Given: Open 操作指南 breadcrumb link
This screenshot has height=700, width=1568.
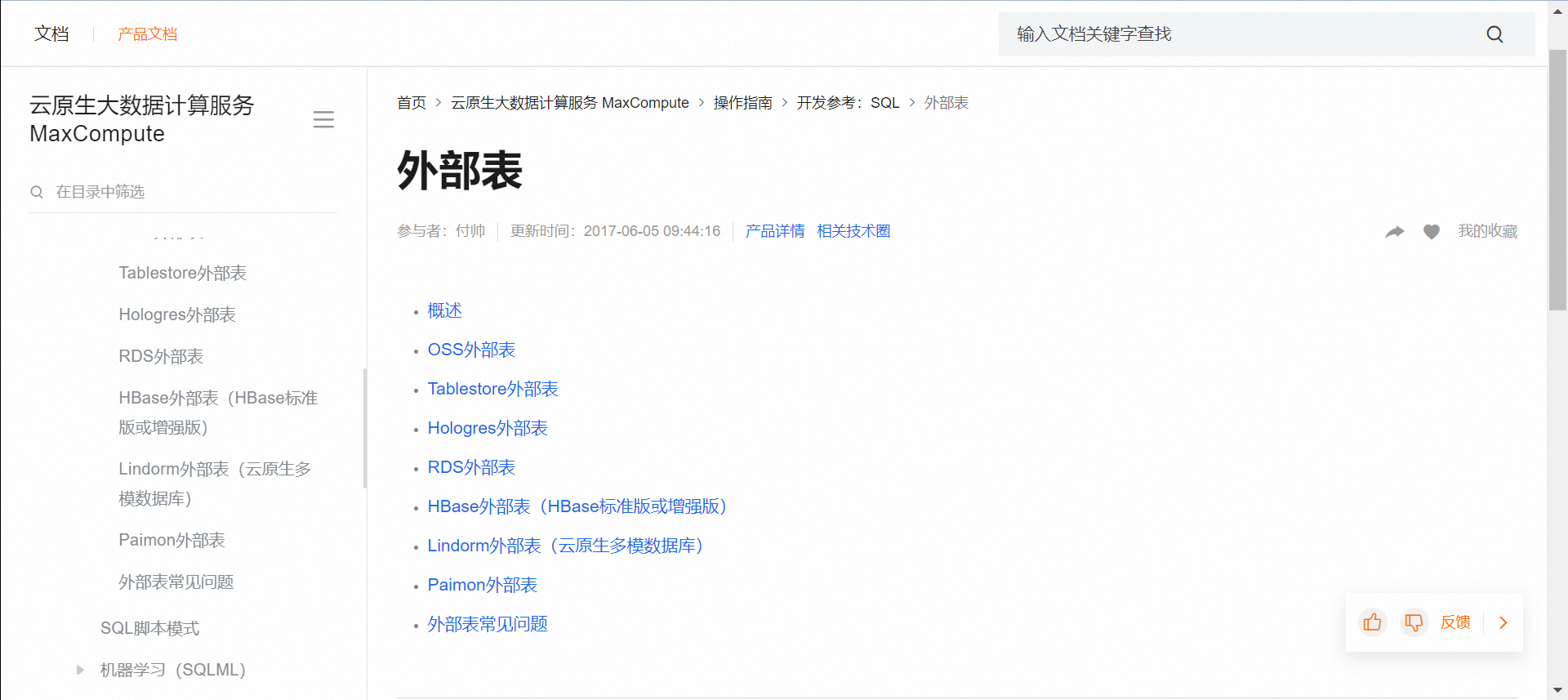Looking at the screenshot, I should click(743, 103).
